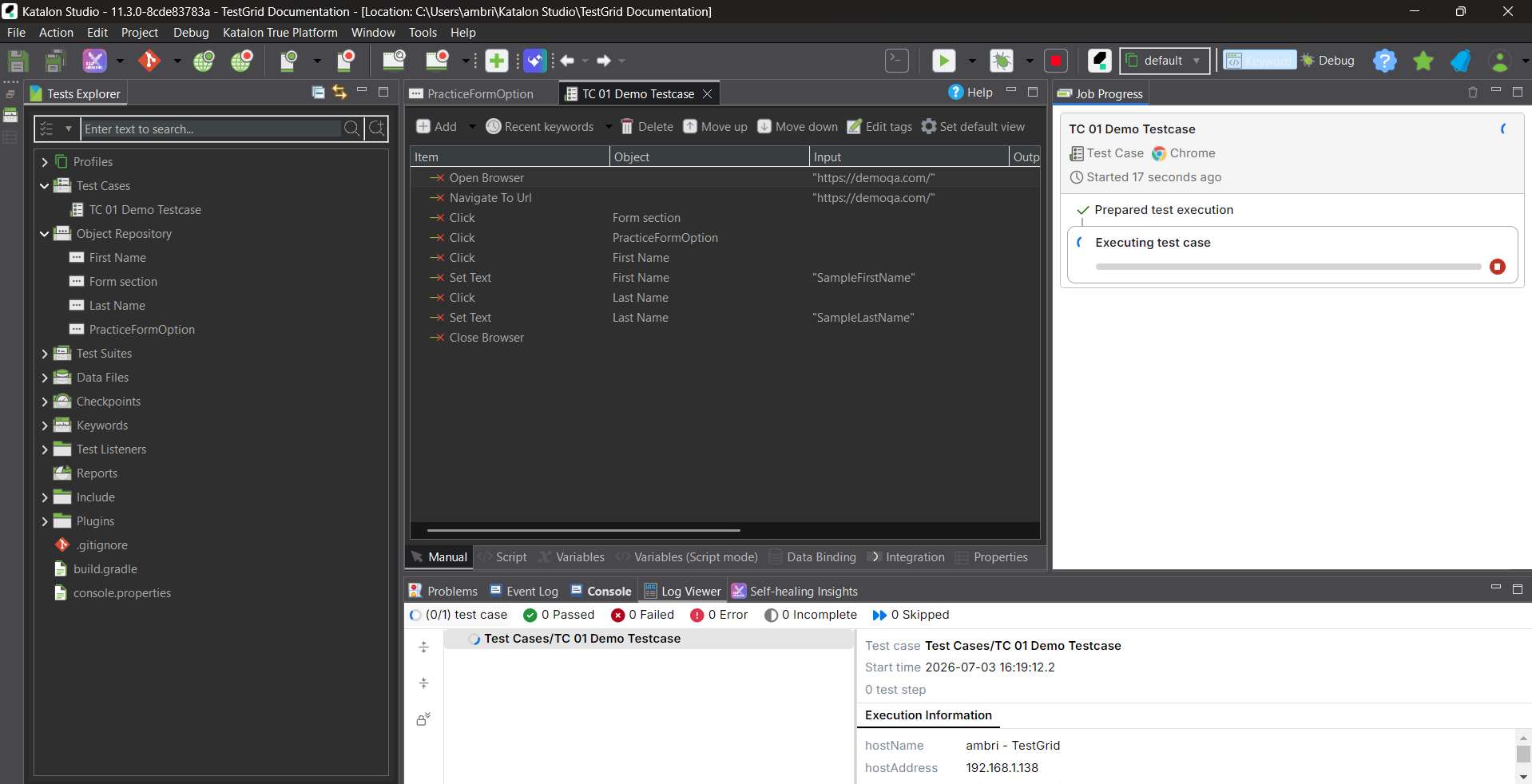Open the Add keyword dropdown arrow

click(x=472, y=127)
